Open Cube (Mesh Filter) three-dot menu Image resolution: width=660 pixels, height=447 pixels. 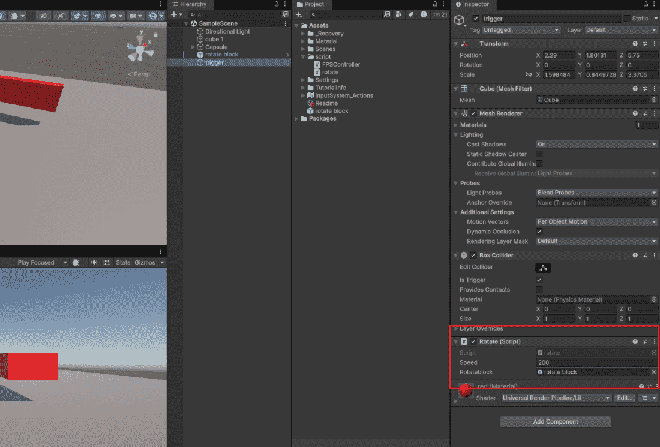coord(654,89)
